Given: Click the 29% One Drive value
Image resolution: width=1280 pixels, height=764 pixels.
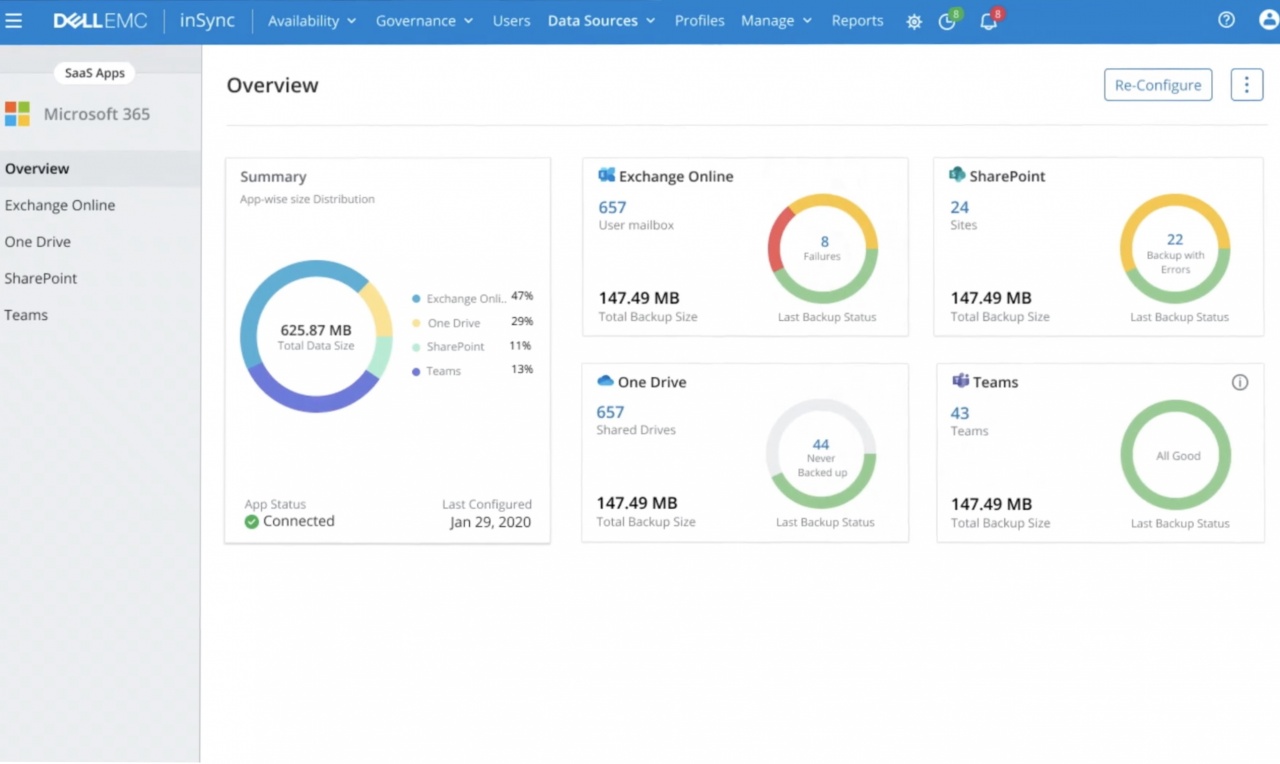Looking at the screenshot, I should pyautogui.click(x=522, y=321).
